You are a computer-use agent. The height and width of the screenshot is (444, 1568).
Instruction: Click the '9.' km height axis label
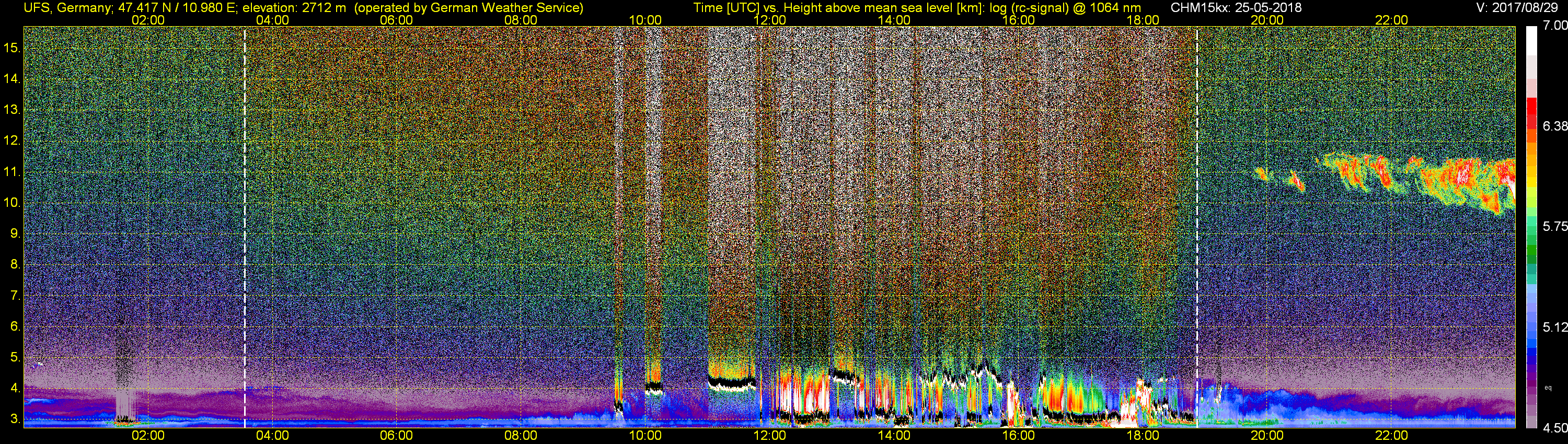(x=16, y=233)
